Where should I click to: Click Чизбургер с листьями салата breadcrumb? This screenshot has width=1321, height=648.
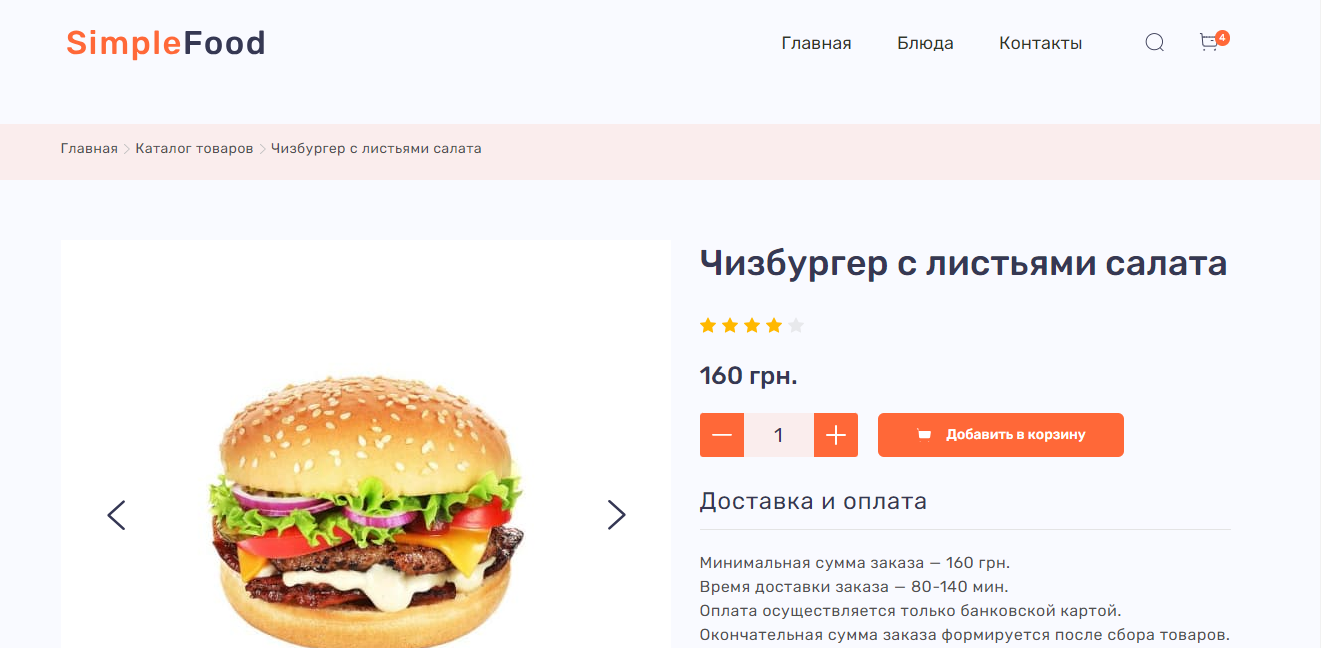pyautogui.click(x=376, y=148)
